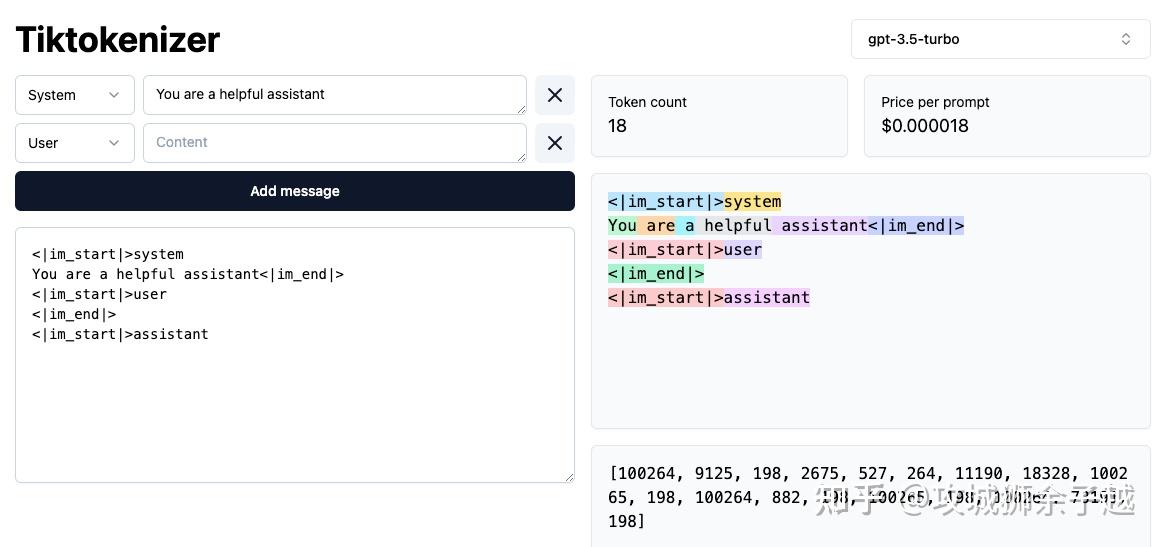Click resize grip of the system message field
This screenshot has height=547, width=1164.
tap(522, 110)
